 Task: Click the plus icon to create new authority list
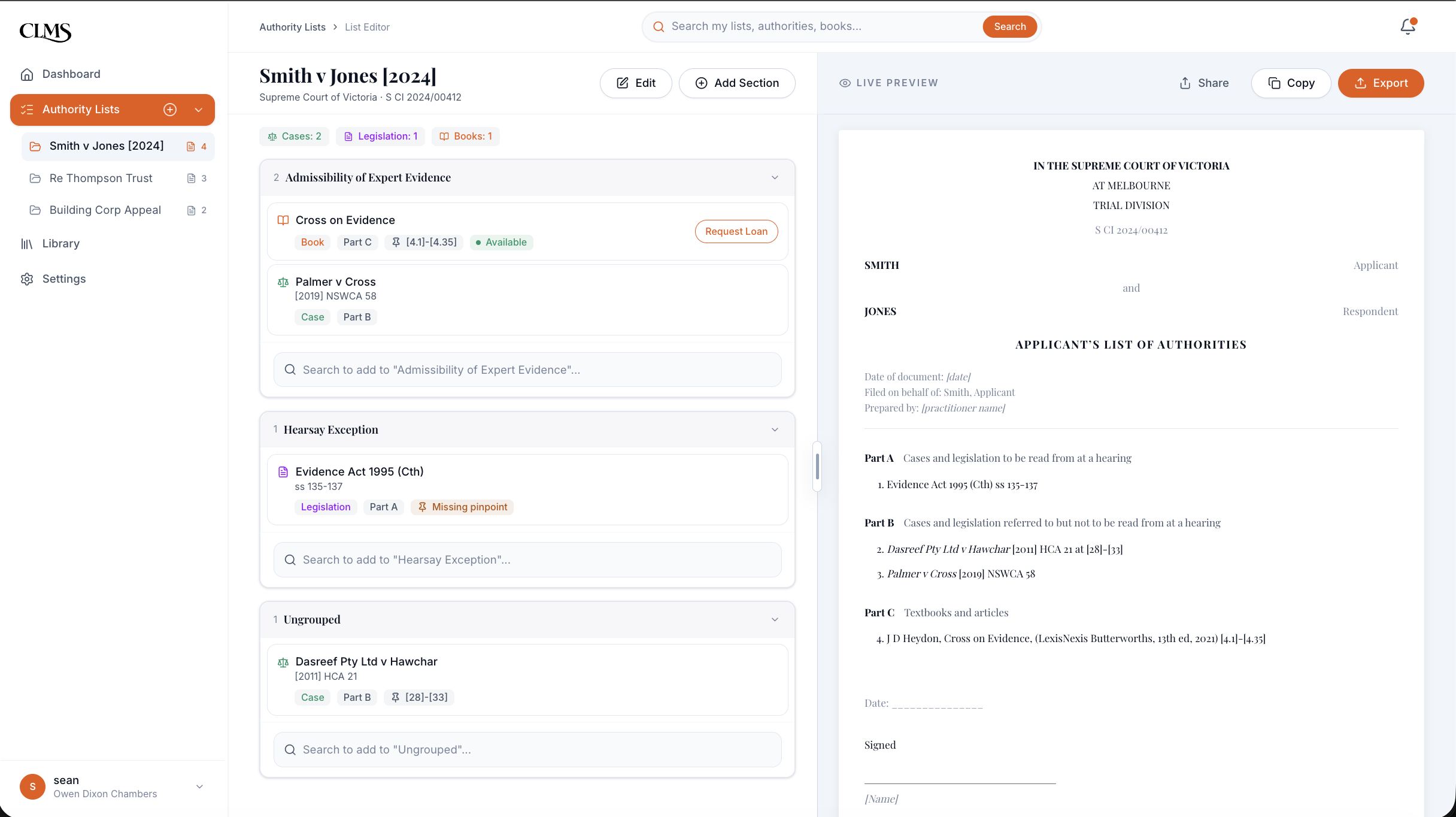tap(170, 110)
